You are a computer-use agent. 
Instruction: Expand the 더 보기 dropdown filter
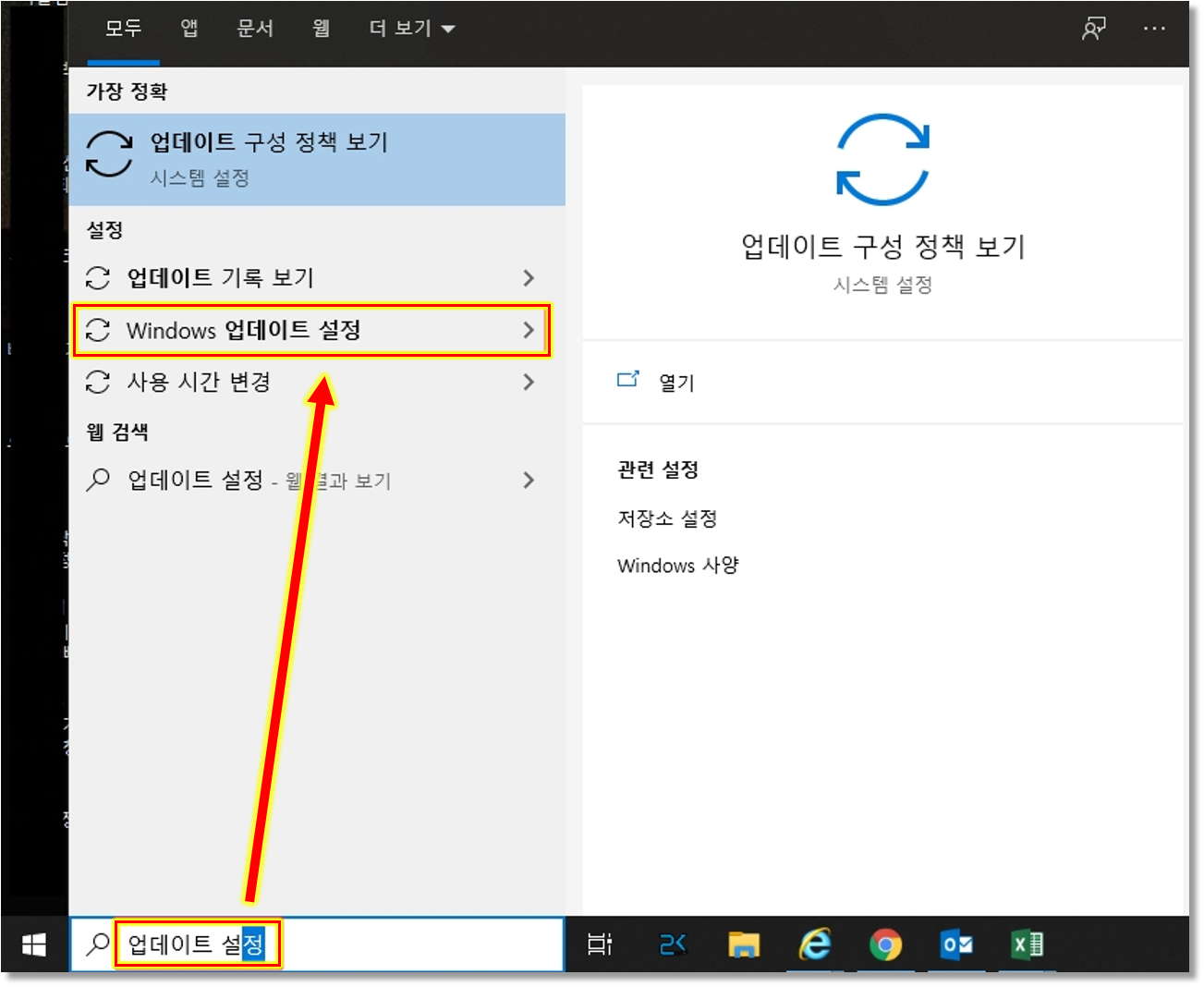pyautogui.click(x=412, y=29)
